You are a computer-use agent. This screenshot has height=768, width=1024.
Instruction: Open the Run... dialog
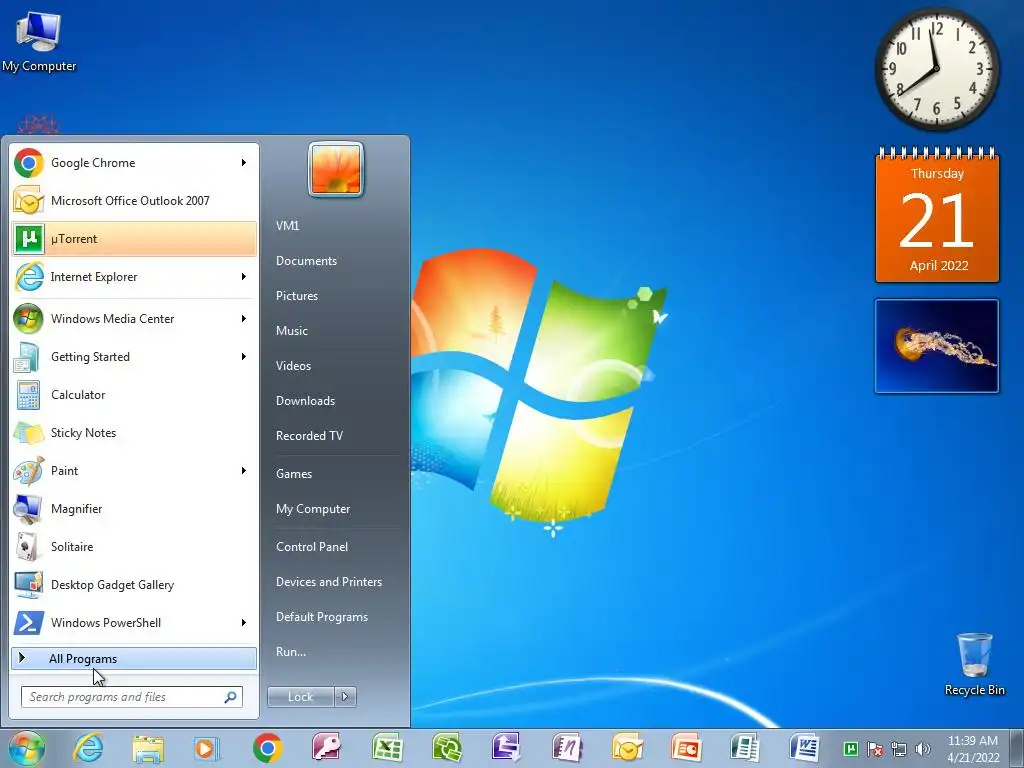tap(291, 652)
